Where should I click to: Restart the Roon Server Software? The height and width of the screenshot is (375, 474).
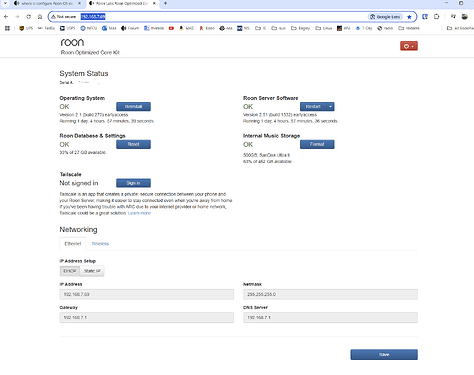click(x=313, y=107)
